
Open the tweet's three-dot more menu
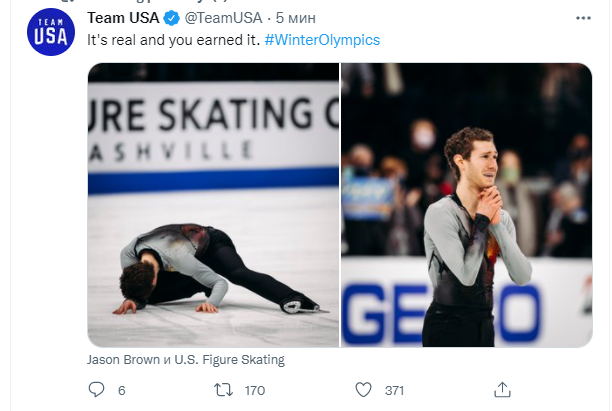point(582,19)
